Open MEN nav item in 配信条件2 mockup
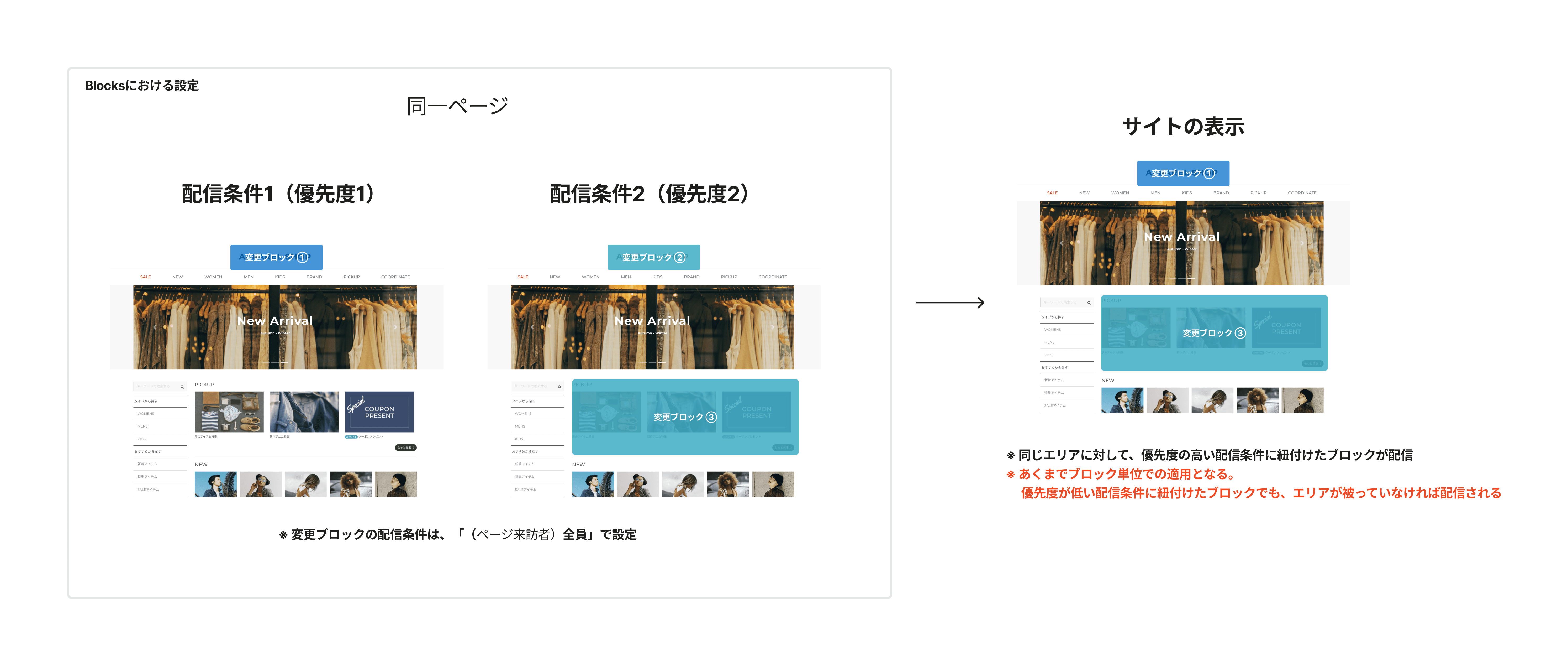Image resolution: width=1568 pixels, height=666 pixels. (x=626, y=277)
